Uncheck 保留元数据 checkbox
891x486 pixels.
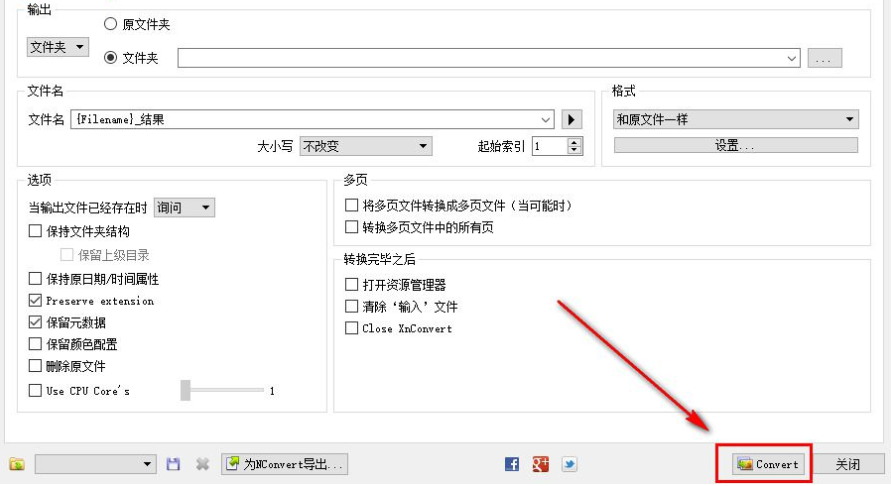point(35,322)
